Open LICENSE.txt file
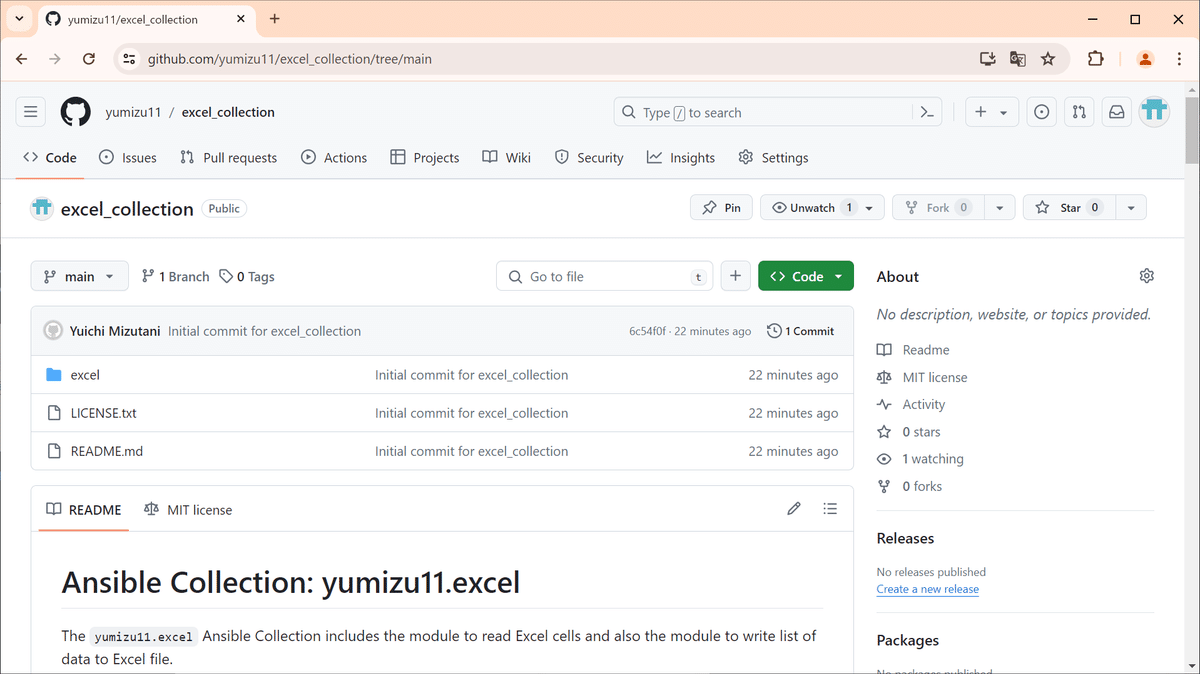1200x674 pixels. click(x=103, y=413)
